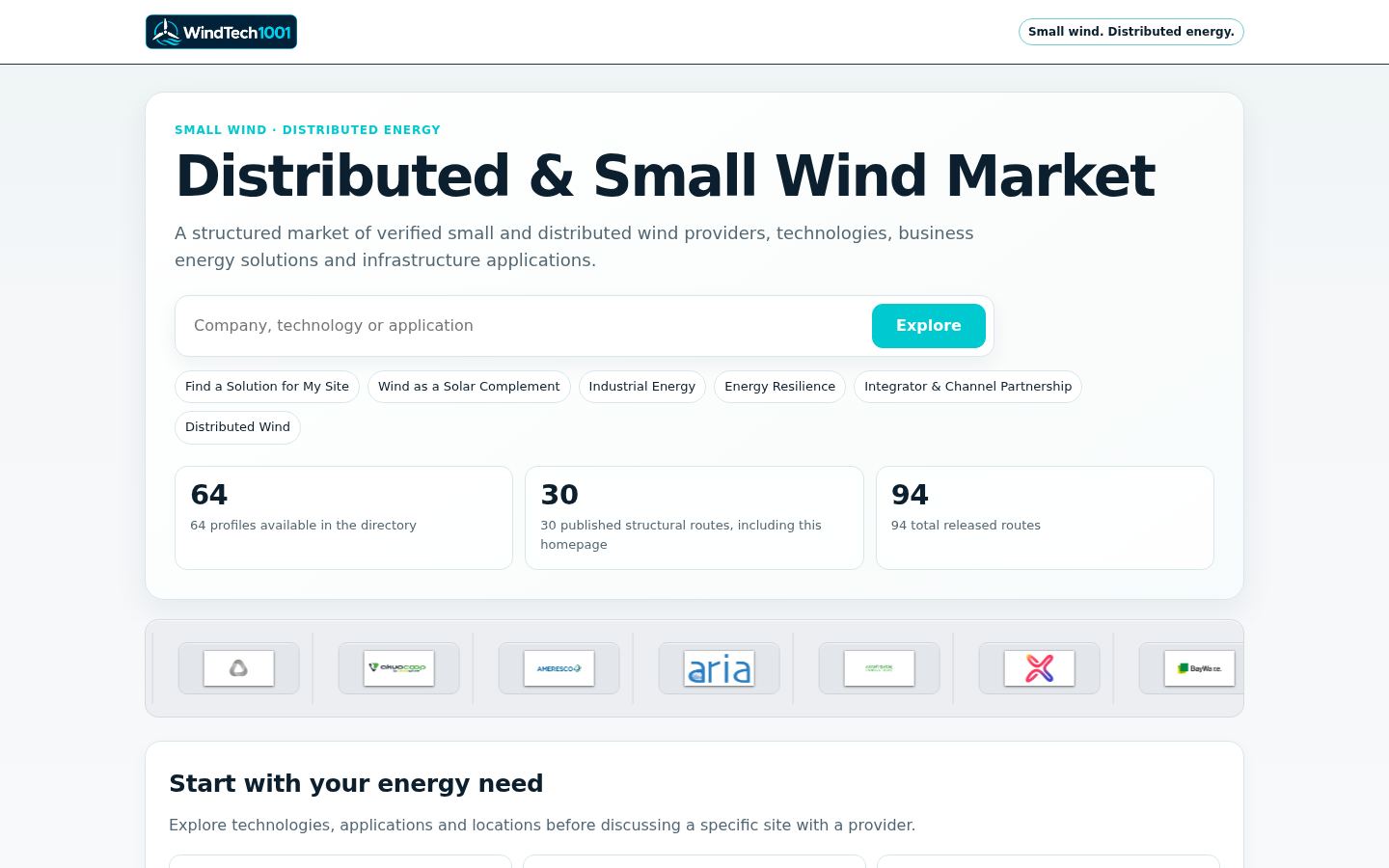Select the Find a Solution for My Site chip
This screenshot has width=1389, height=868.
(267, 387)
